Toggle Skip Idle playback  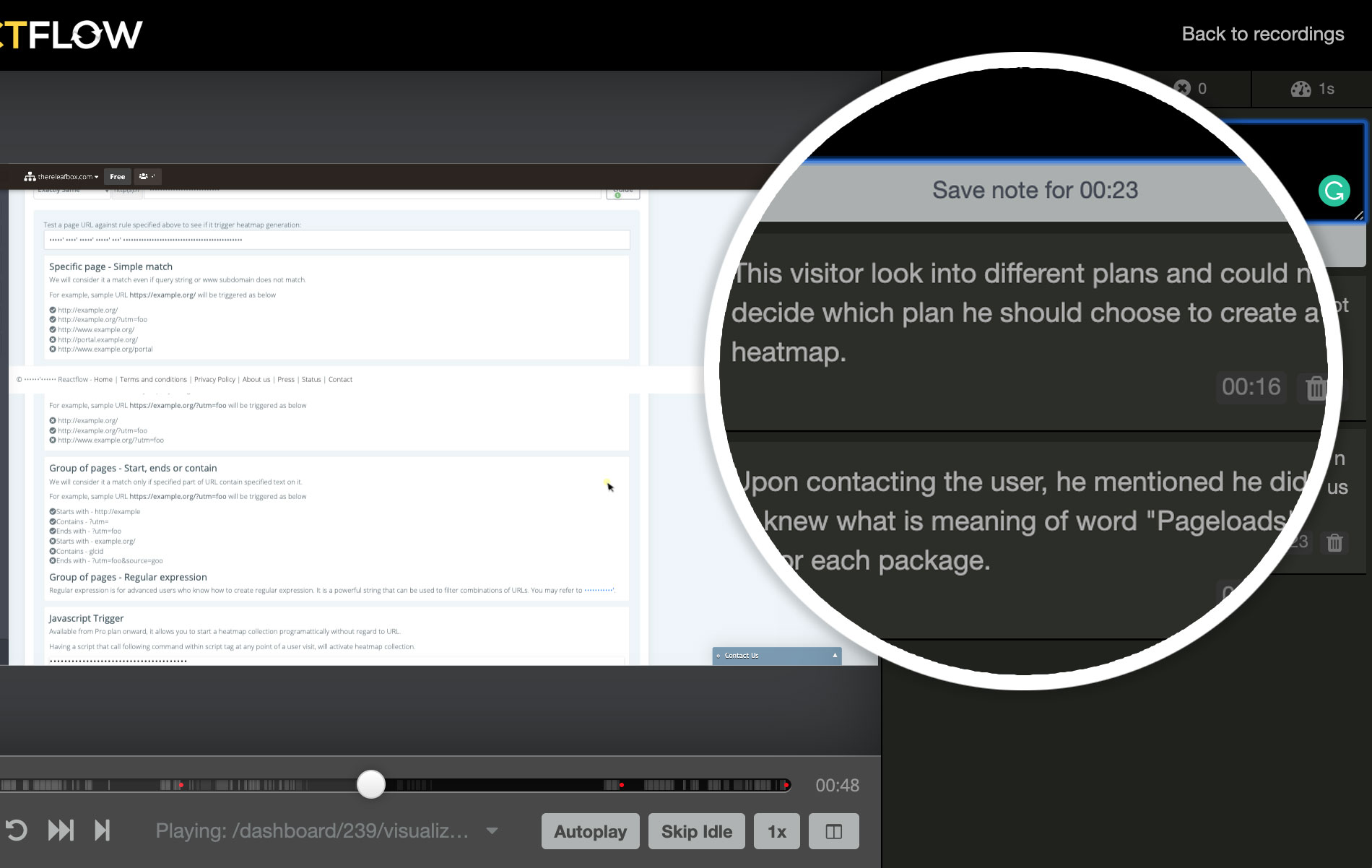pos(696,831)
